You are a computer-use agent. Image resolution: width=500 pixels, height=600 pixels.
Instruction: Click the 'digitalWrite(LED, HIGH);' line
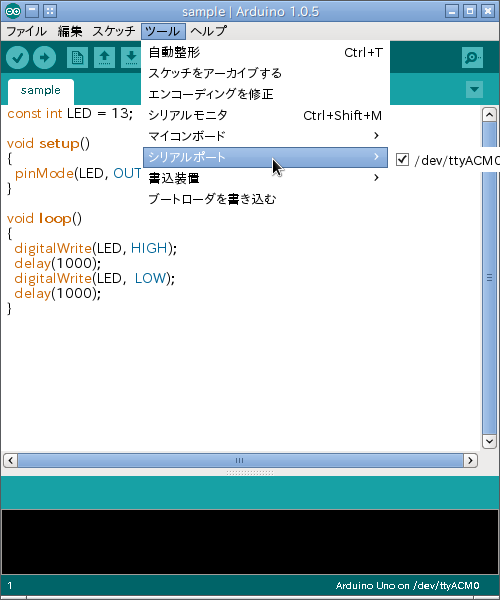click(96, 248)
